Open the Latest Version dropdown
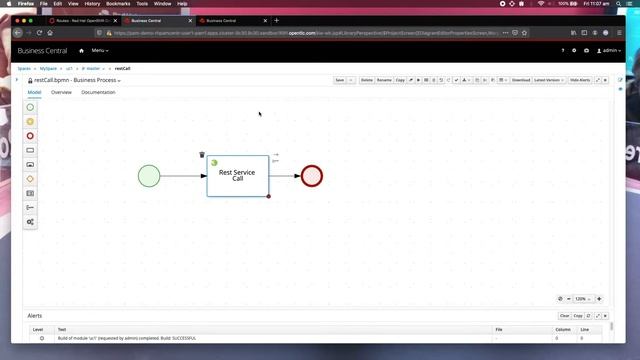Image resolution: width=640 pixels, height=360 pixels. 549,80
